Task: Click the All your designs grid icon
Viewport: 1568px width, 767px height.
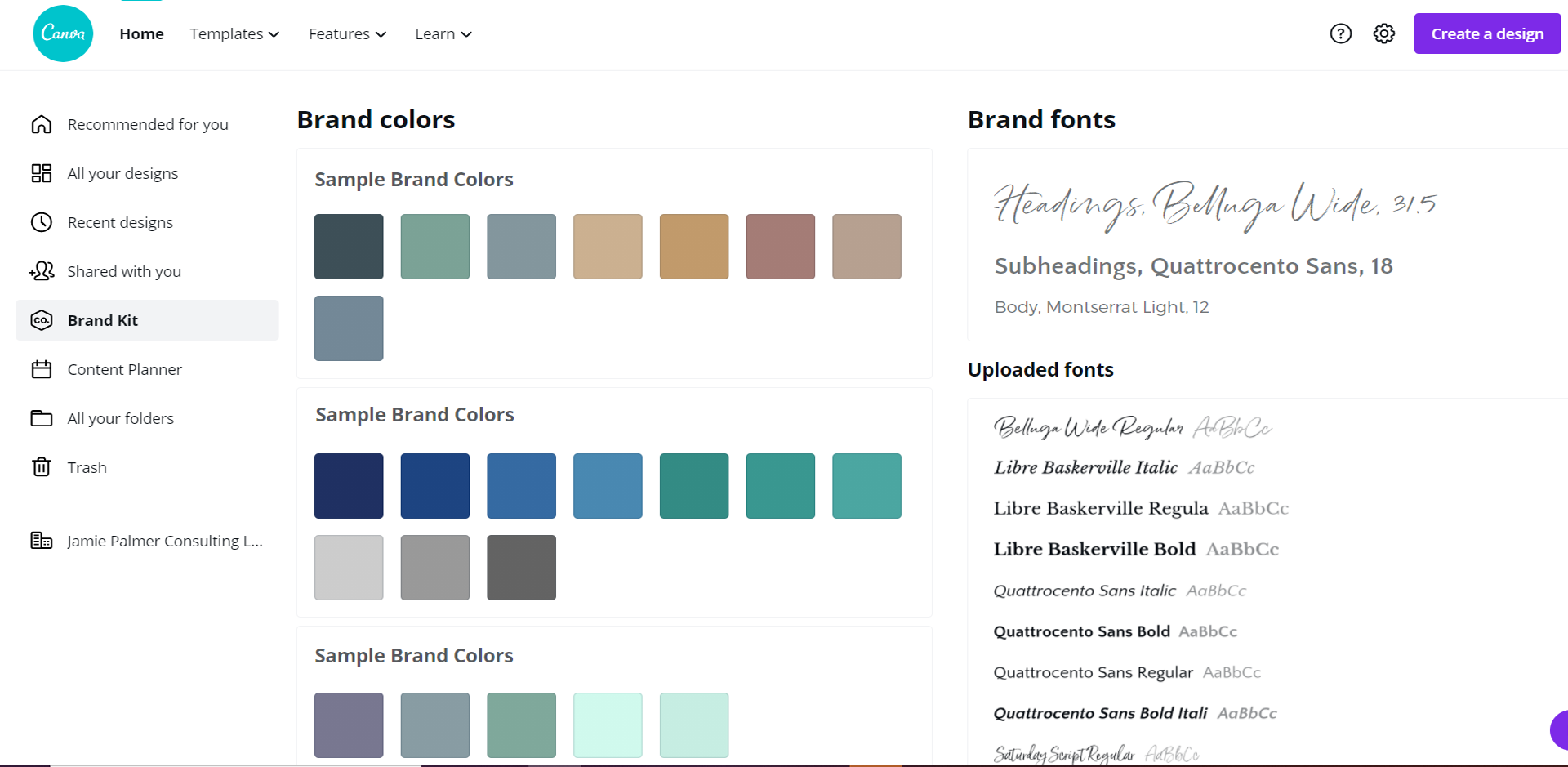Action: point(42,173)
